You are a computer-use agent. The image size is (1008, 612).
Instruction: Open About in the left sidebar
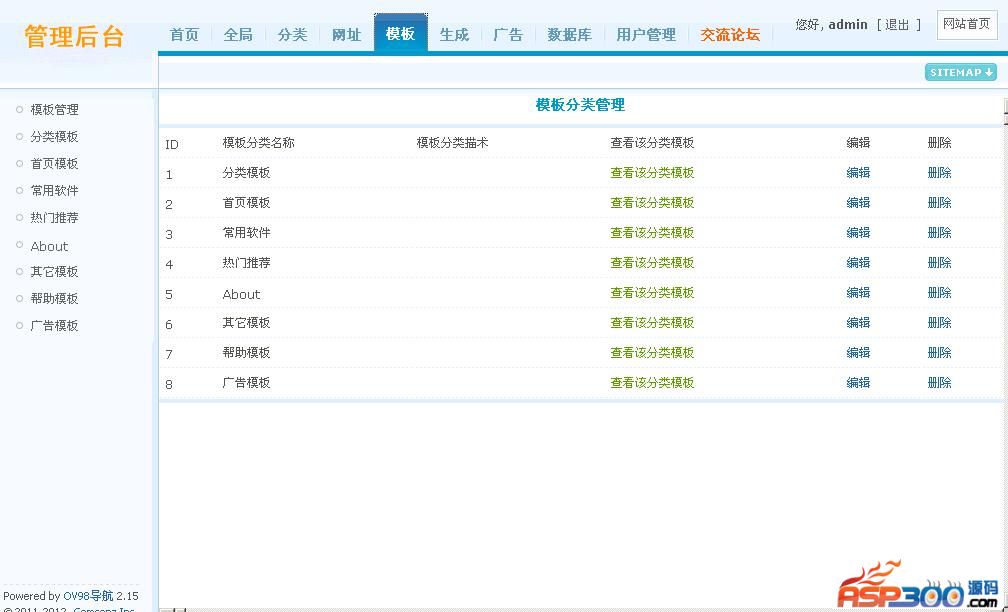[49, 246]
